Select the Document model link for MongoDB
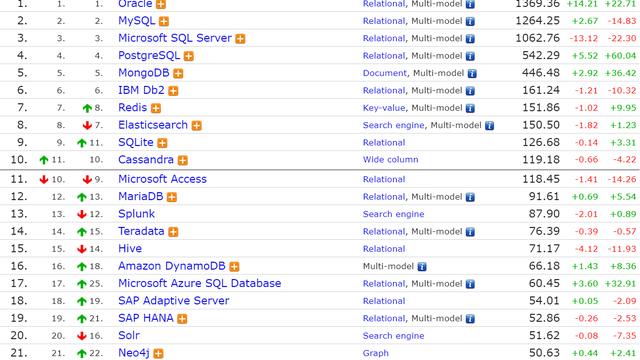Viewport: 640px width, 360px height. (385, 73)
